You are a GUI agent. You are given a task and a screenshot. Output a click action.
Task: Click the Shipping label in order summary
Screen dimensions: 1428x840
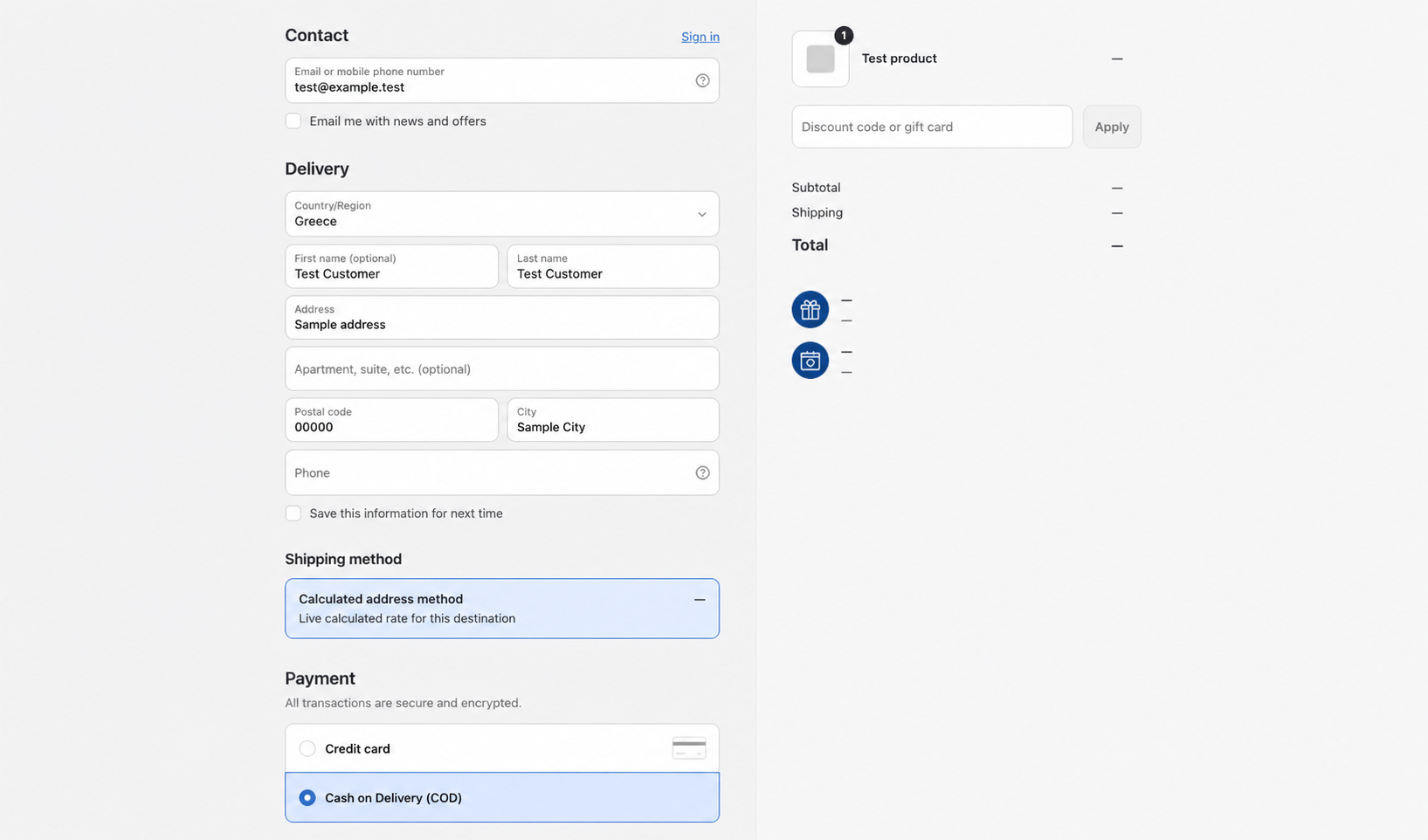pos(817,212)
